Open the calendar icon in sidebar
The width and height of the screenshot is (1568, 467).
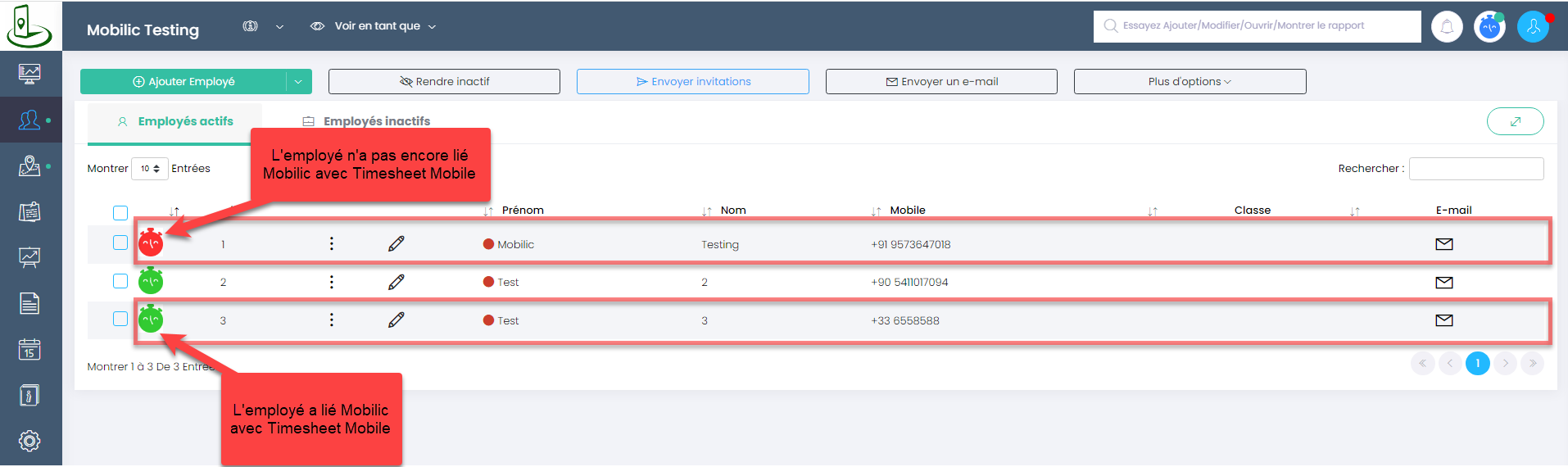point(29,350)
